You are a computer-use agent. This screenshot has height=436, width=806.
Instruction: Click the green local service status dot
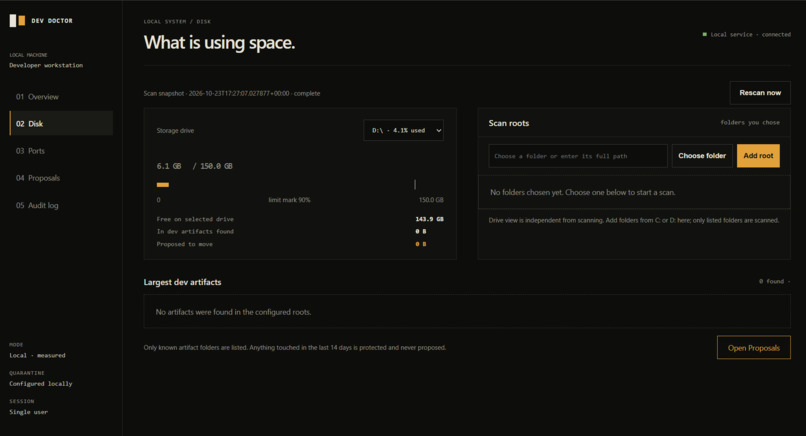(x=705, y=34)
